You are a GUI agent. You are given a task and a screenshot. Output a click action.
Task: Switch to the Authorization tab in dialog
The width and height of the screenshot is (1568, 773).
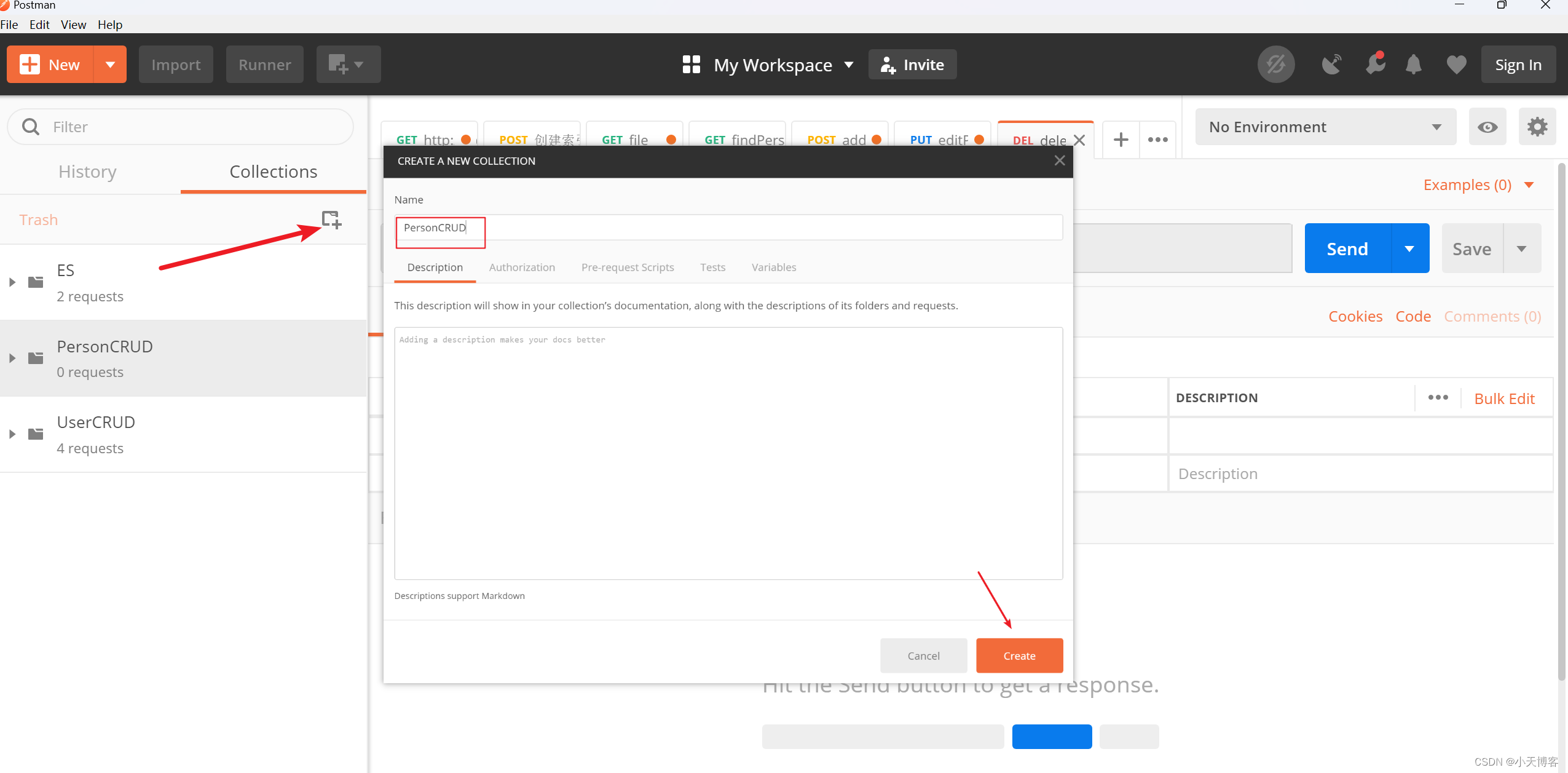[522, 268]
